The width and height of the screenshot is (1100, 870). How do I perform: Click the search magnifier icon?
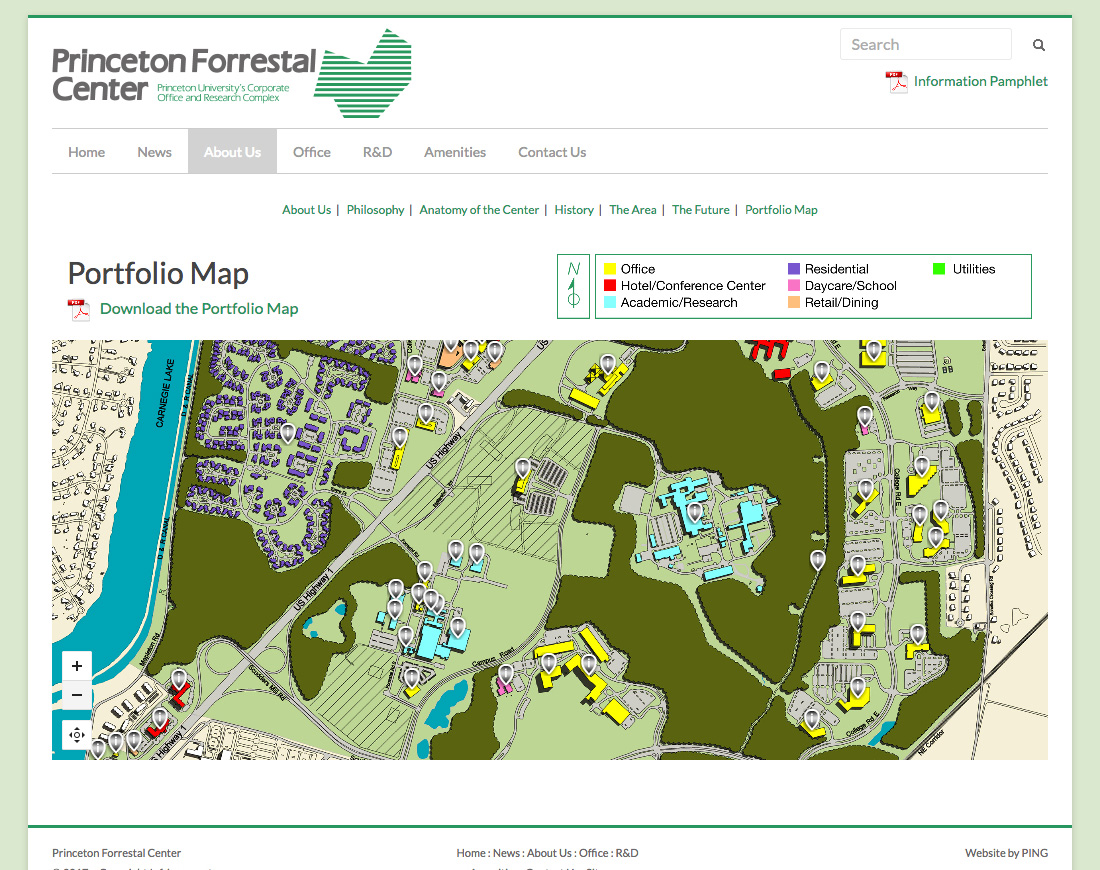(x=1039, y=45)
